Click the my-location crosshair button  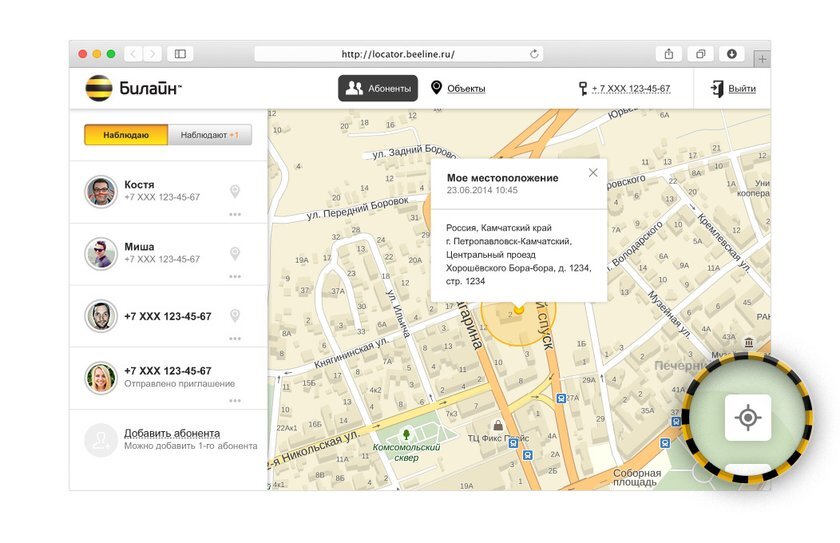pos(748,417)
